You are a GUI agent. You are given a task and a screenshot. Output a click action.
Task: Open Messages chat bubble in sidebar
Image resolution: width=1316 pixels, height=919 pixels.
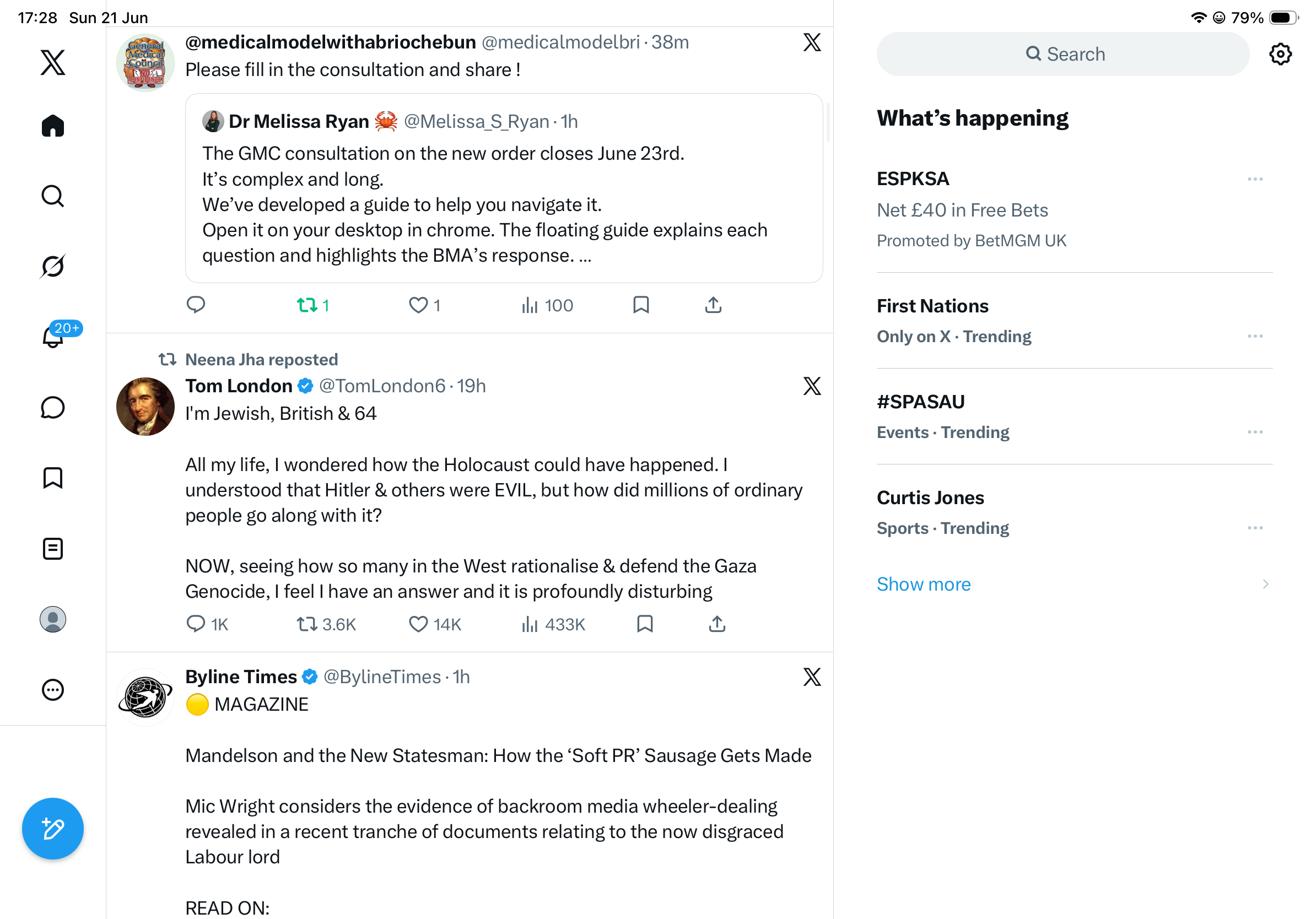point(53,407)
